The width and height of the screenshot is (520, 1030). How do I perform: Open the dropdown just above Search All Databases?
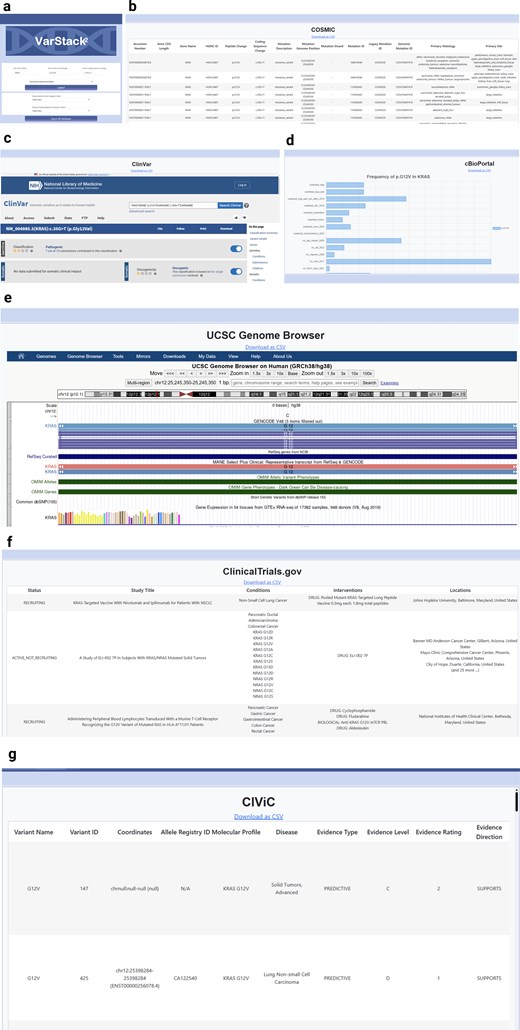61,110
